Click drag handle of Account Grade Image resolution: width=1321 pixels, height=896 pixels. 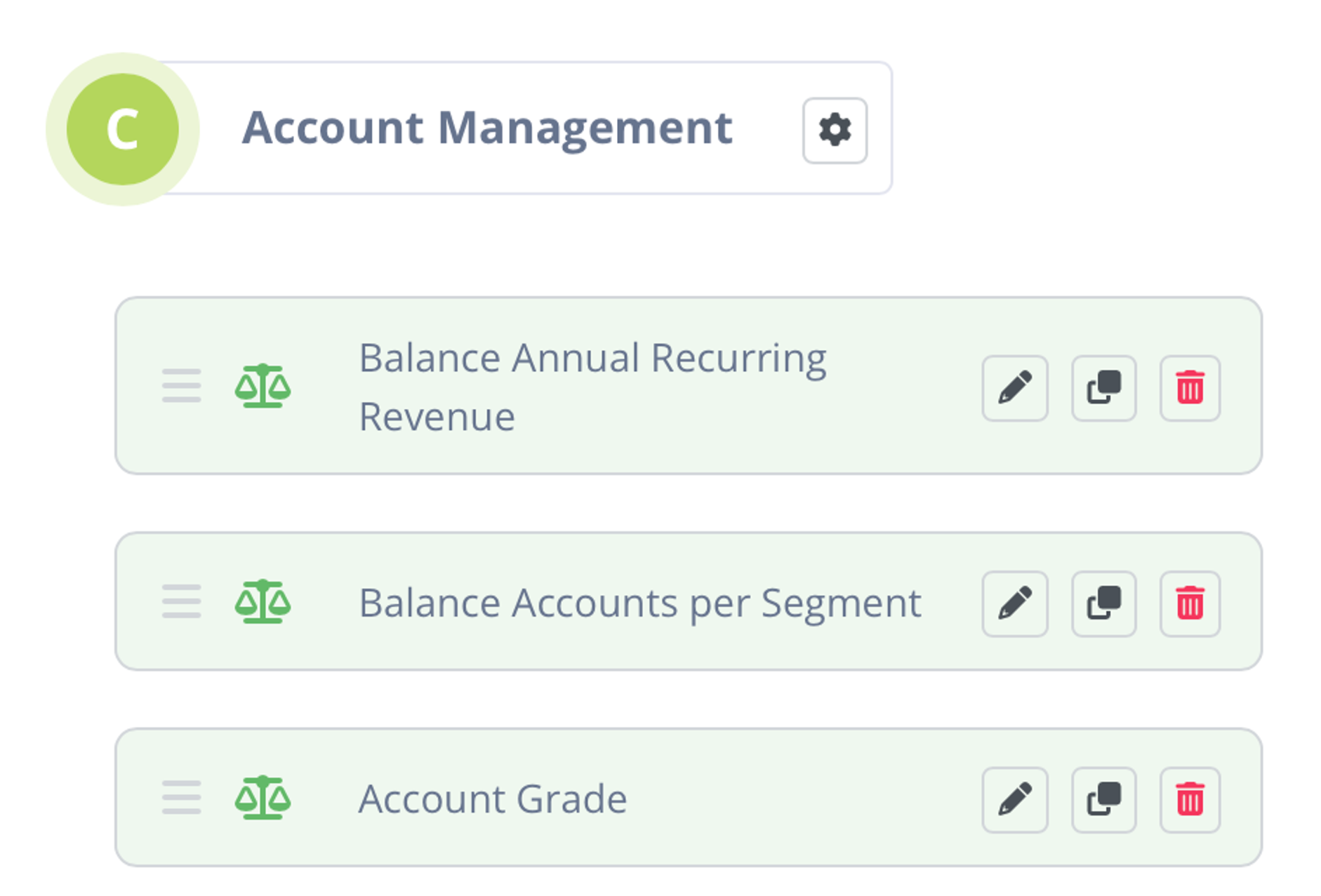[x=181, y=798]
